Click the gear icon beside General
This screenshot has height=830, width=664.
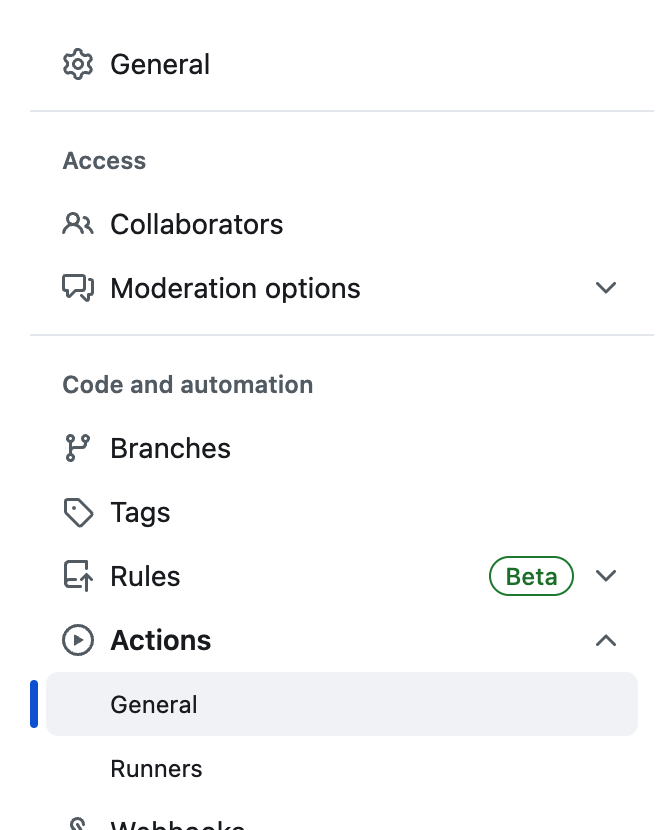click(x=78, y=65)
